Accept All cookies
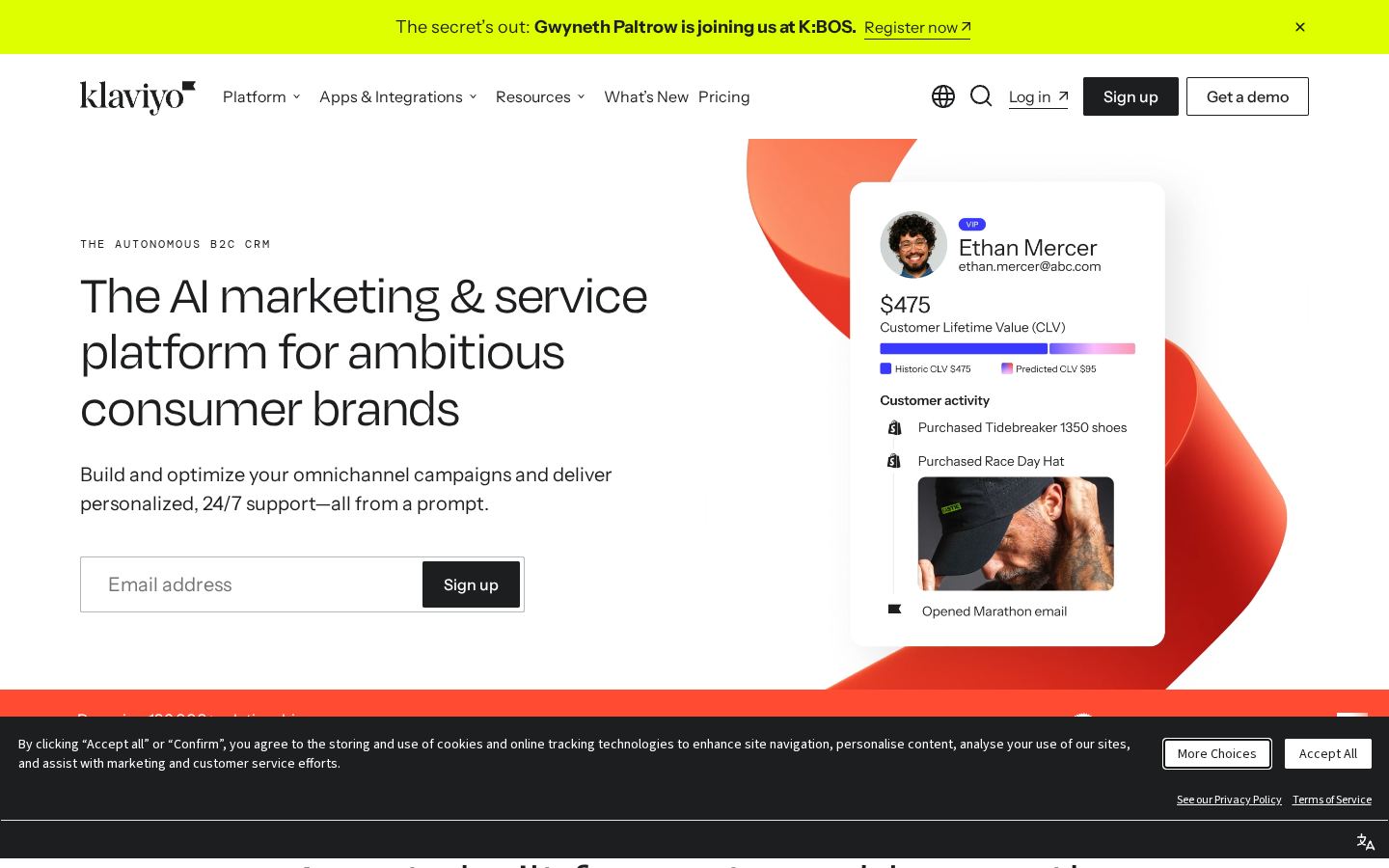 (x=1328, y=753)
